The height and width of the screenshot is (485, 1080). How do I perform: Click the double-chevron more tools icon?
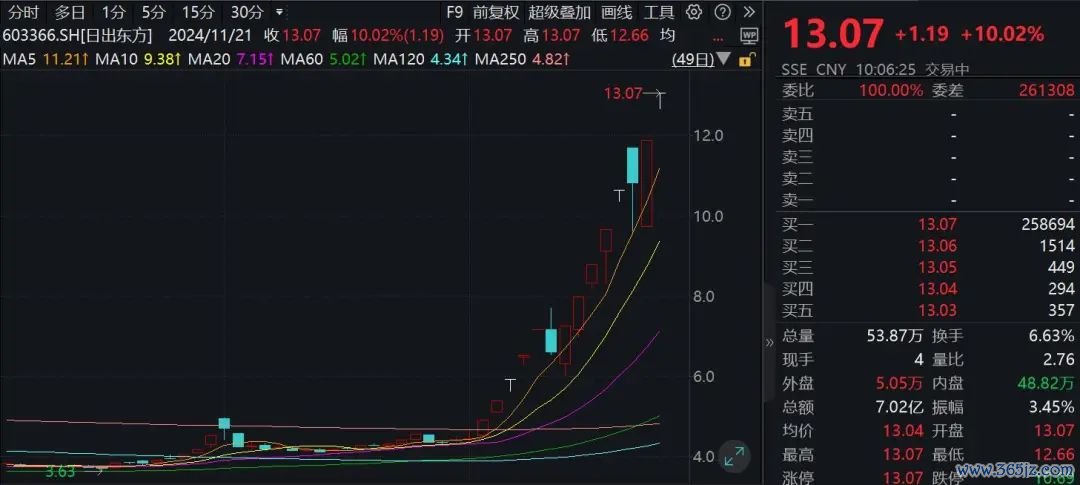748,13
